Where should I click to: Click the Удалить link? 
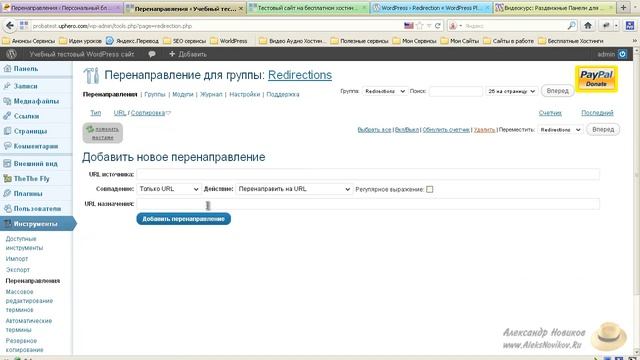484,130
